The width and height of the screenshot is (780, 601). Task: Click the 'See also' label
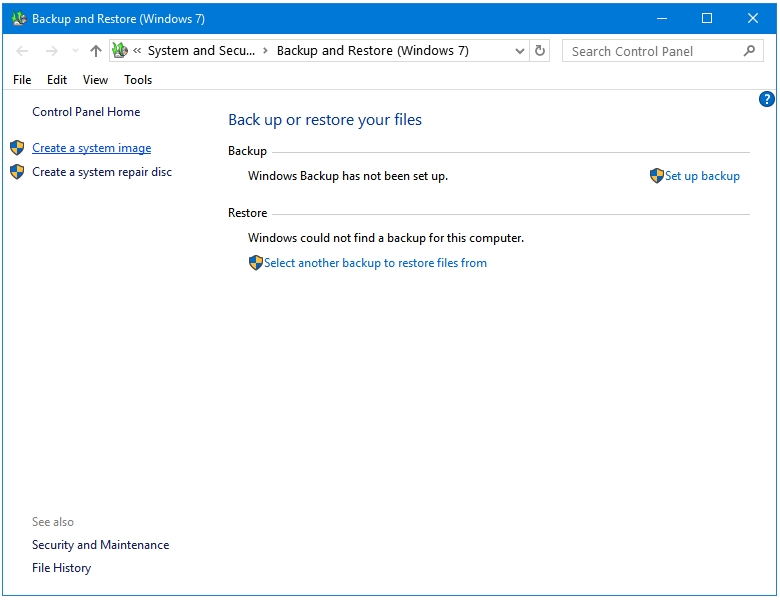[x=53, y=522]
